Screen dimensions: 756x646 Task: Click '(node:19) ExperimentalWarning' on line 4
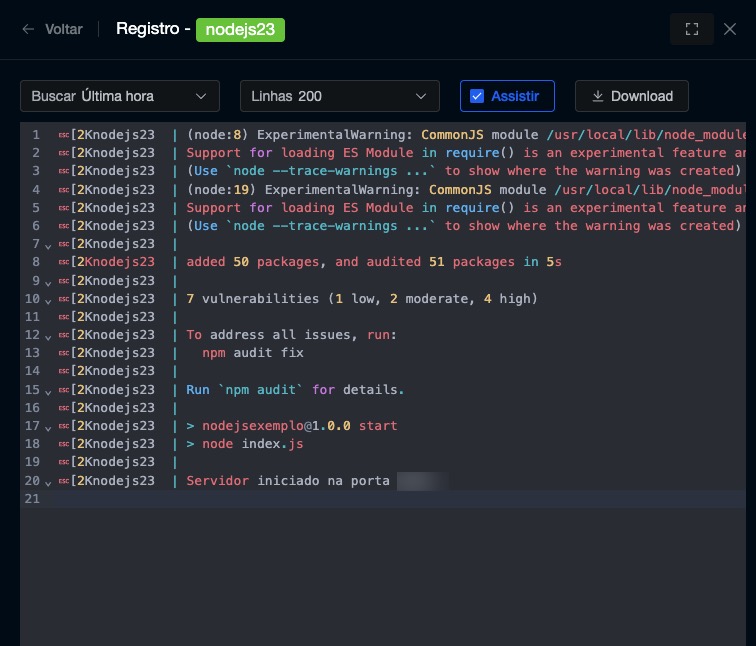[x=303, y=189]
